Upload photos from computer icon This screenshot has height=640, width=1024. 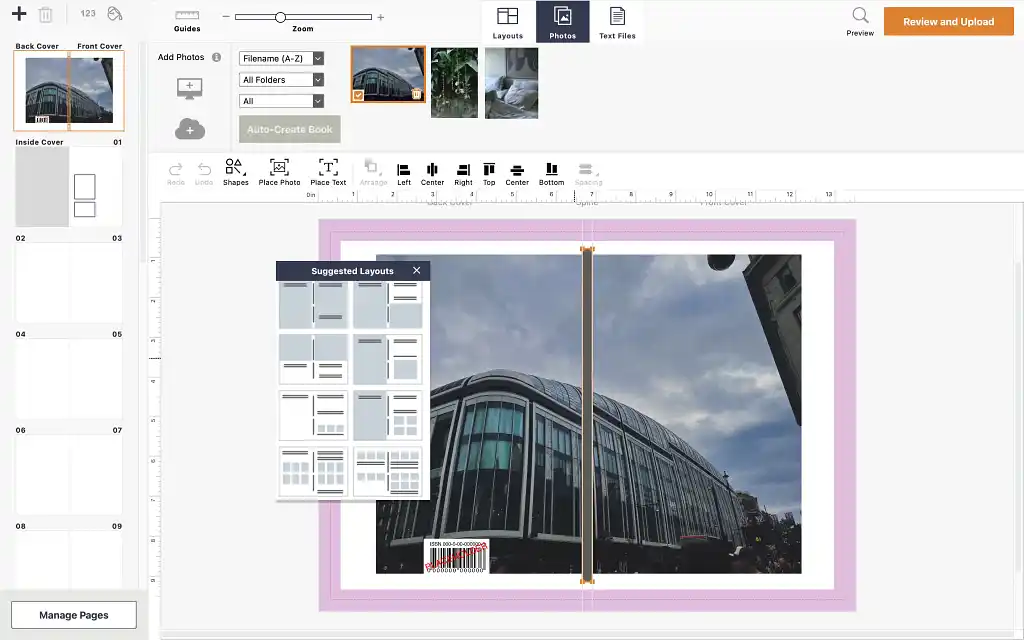[189, 89]
